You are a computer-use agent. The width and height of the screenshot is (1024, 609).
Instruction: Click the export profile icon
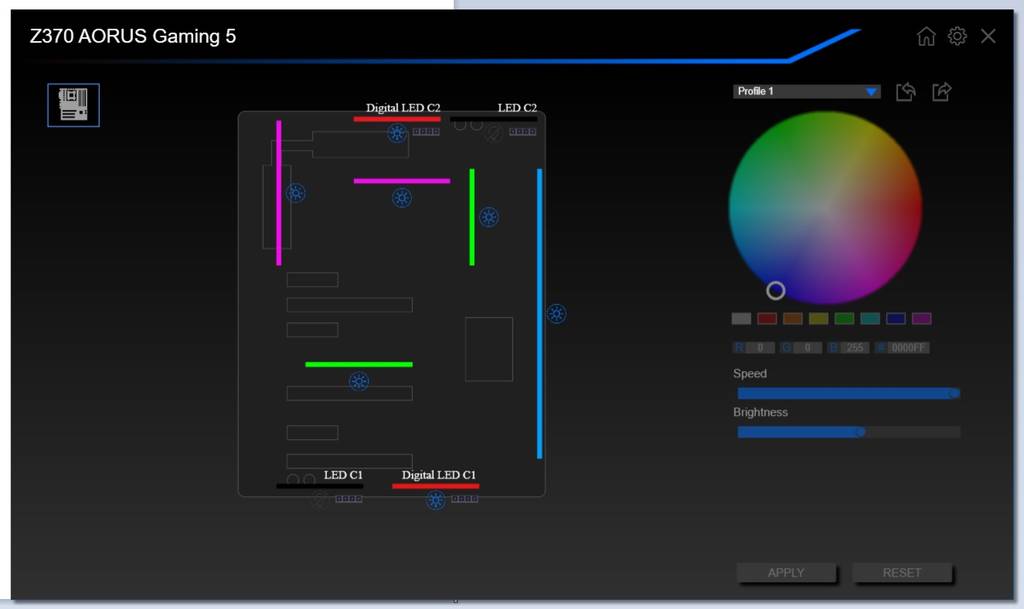point(941,91)
